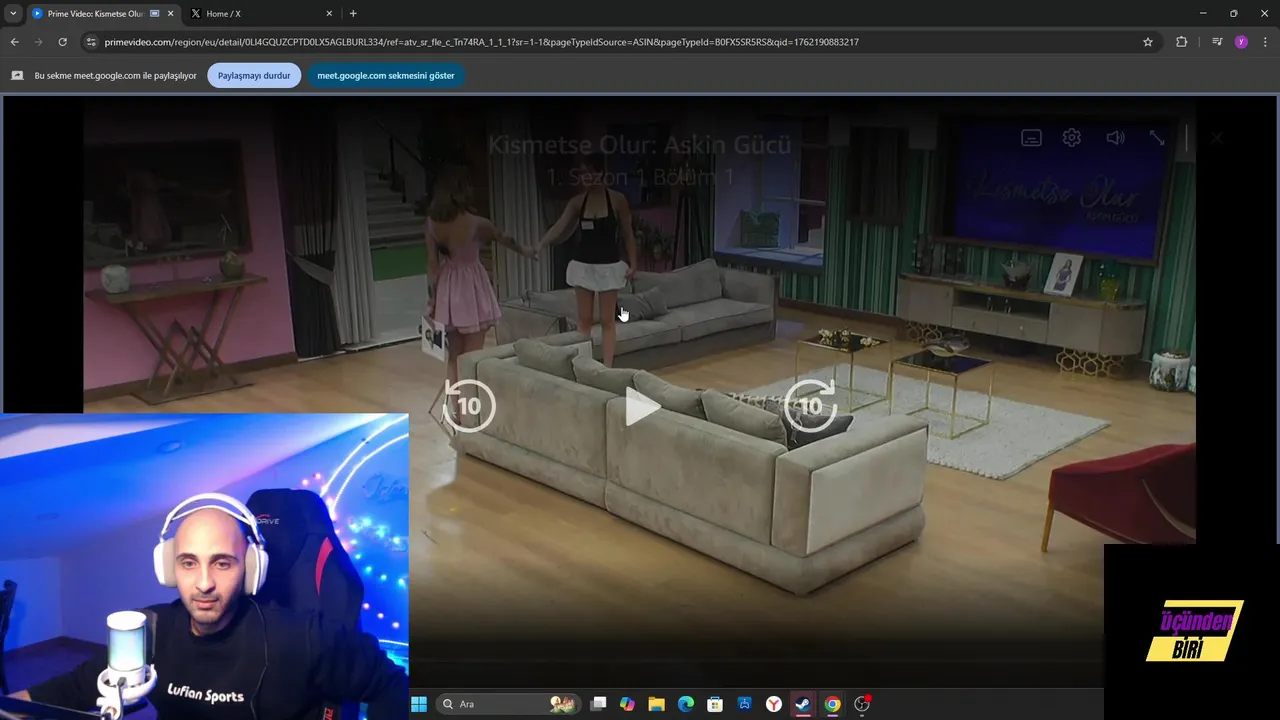This screenshot has height=720, width=1280.
Task: Open File Explorer from the taskbar
Action: [656, 704]
